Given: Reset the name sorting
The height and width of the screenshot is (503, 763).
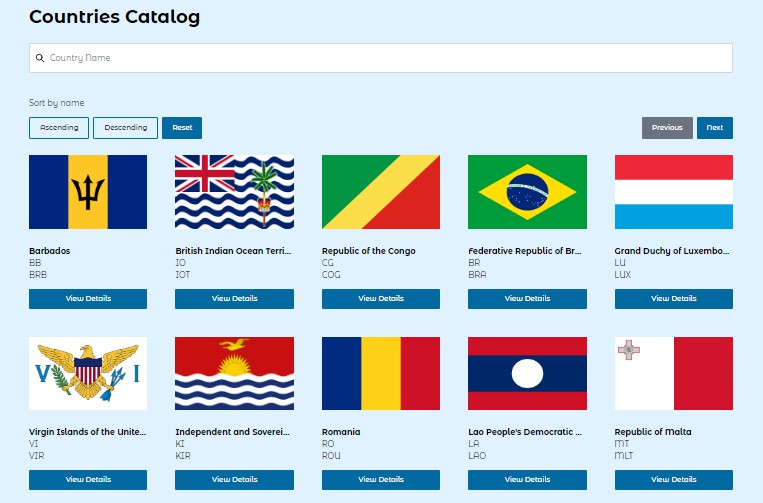Looking at the screenshot, I should click(x=182, y=128).
